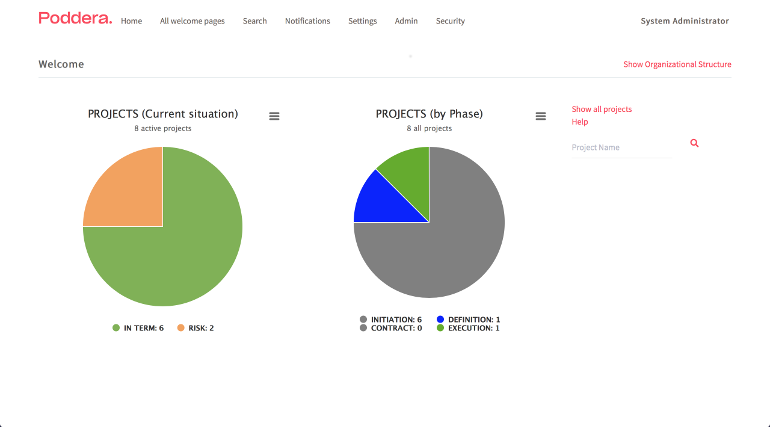770x427 pixels.
Task: Click the System Administrator user name
Action: (x=685, y=21)
